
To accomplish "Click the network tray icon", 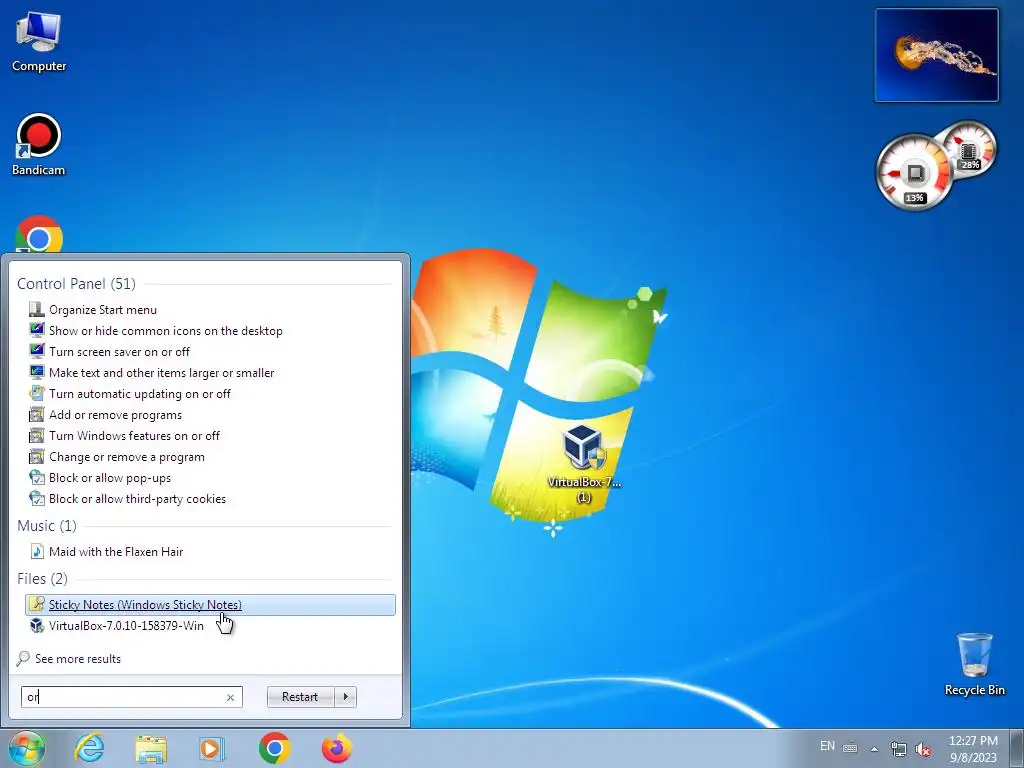I will [899, 749].
